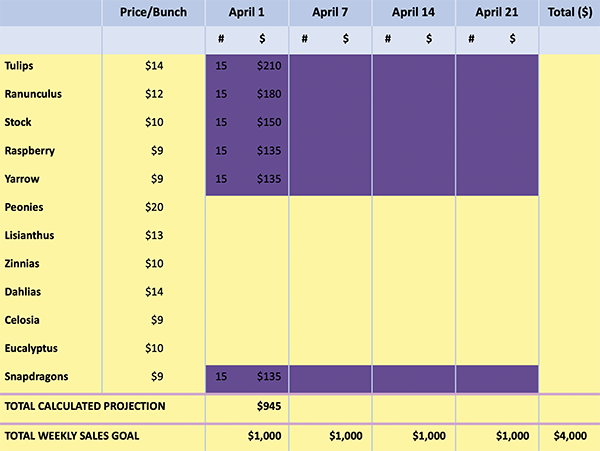
Task: Click the Lisianthus $13 price cell
Action: tap(154, 236)
